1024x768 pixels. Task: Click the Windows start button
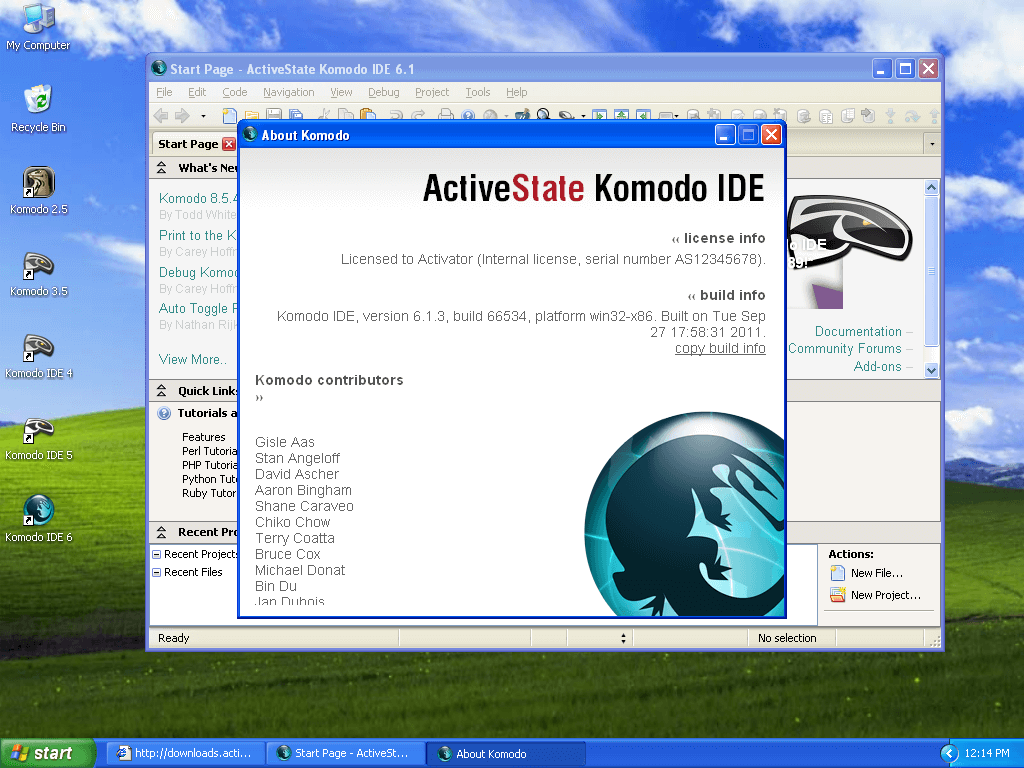pos(48,753)
